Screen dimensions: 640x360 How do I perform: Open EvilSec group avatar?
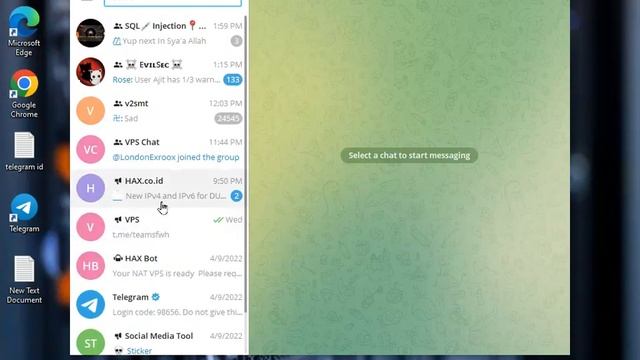coord(90,72)
